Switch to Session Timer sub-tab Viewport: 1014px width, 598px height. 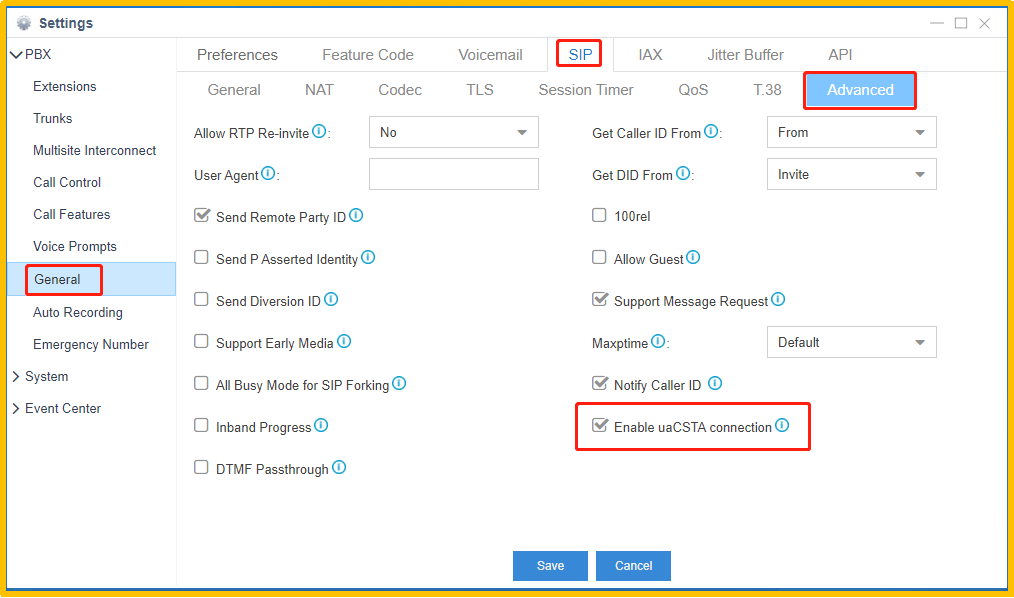586,90
